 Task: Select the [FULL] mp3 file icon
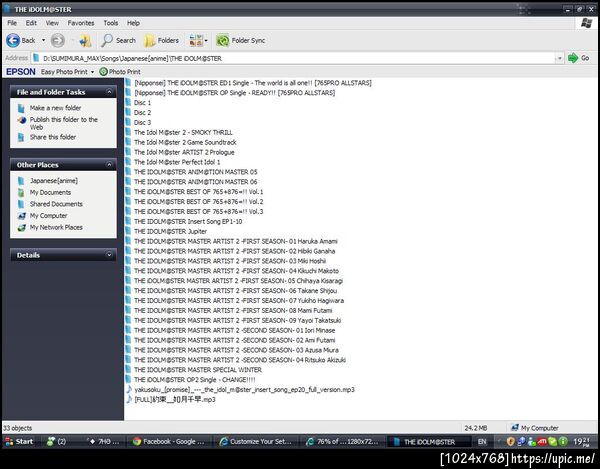point(129,399)
